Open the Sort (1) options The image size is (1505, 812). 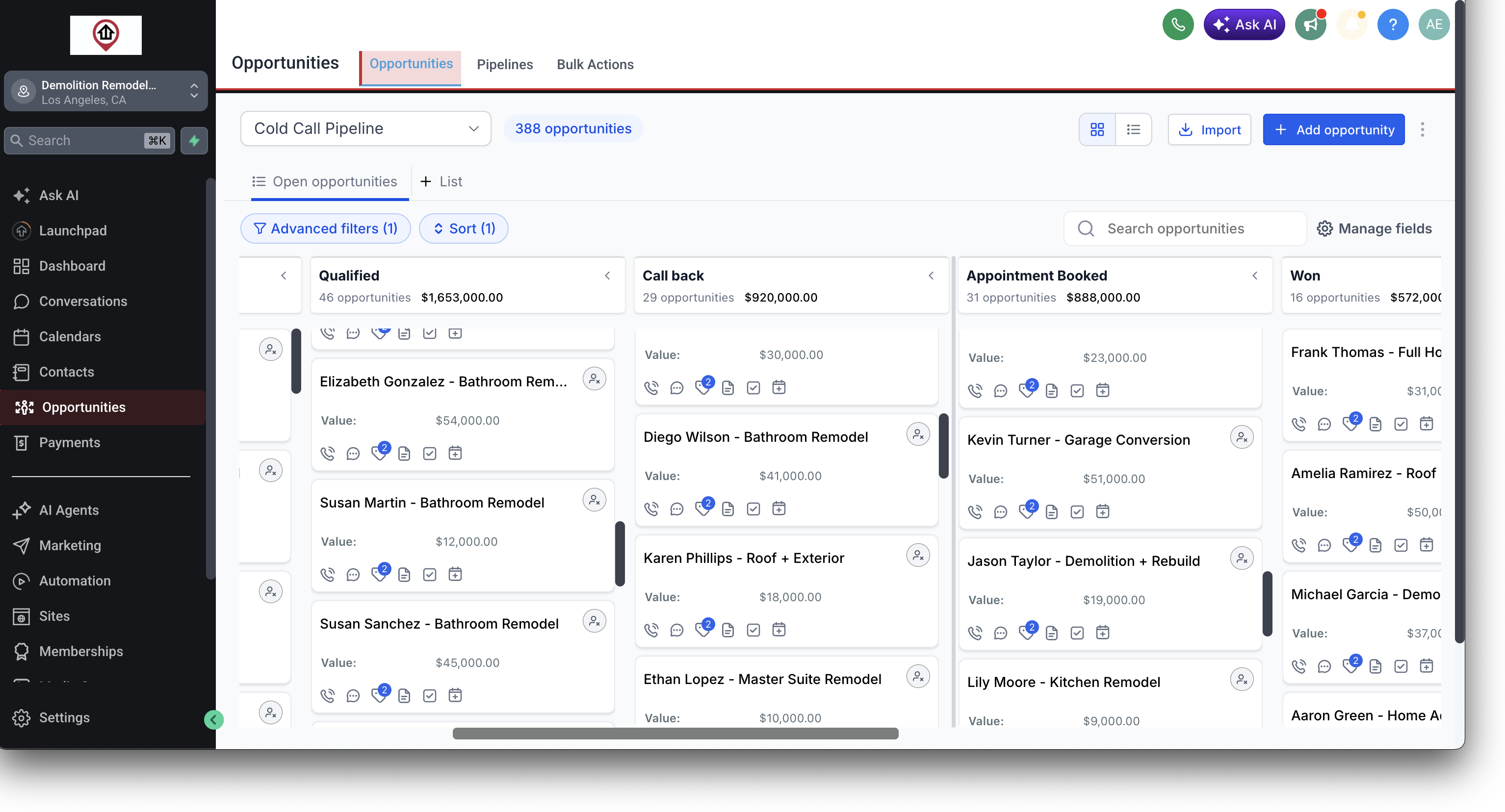coord(464,228)
